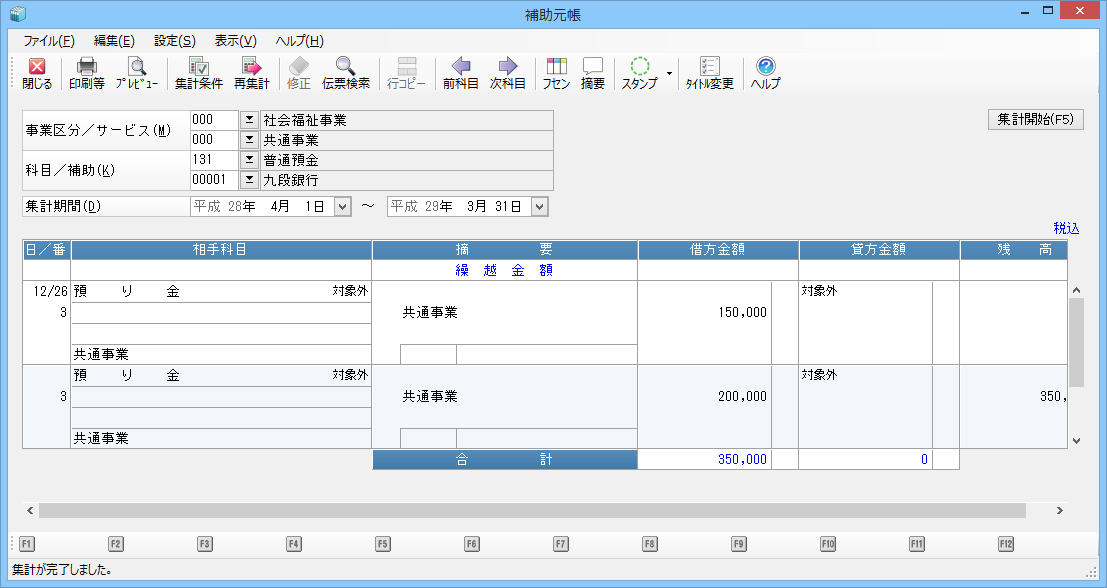Expand the 普通預金 account code dropdown
1107x588 pixels.
tap(249, 160)
